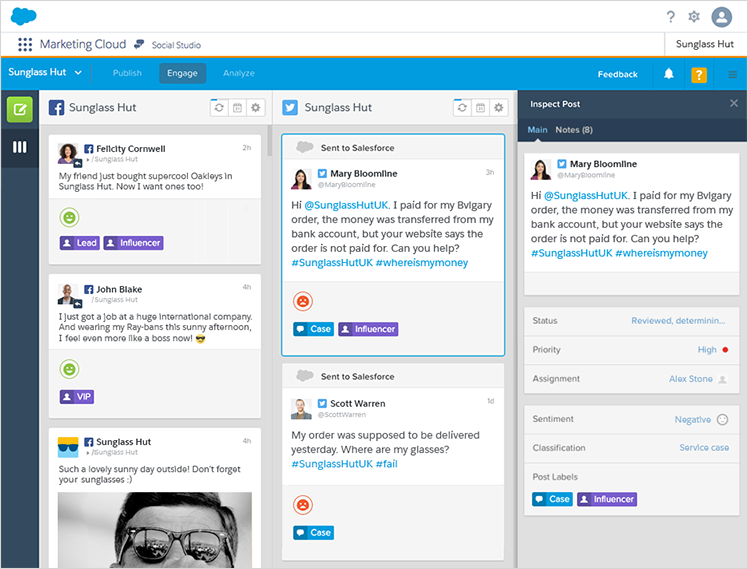The height and width of the screenshot is (569, 748).
Task: Open @SunglassHutUK mention in Inspect Post panel
Action: [586, 196]
